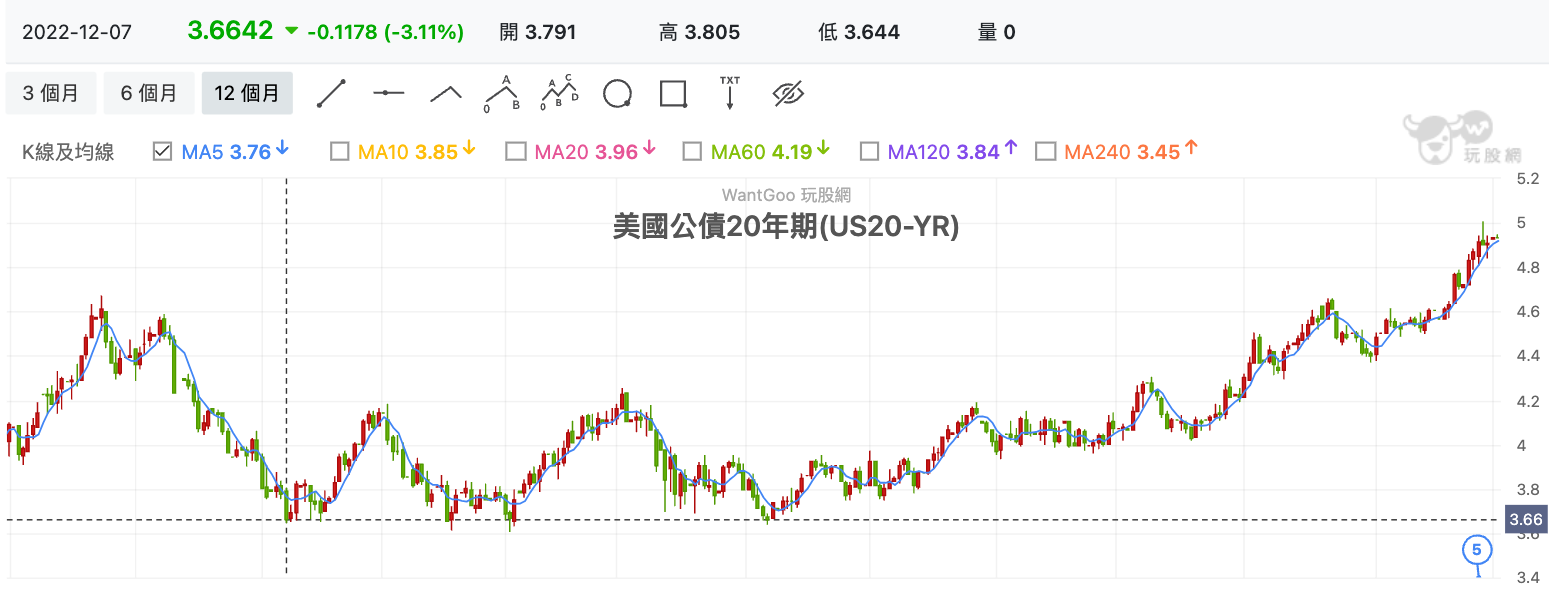Check the MA120 moving average box
Viewport: 1549px width, 589px height.
click(869, 152)
